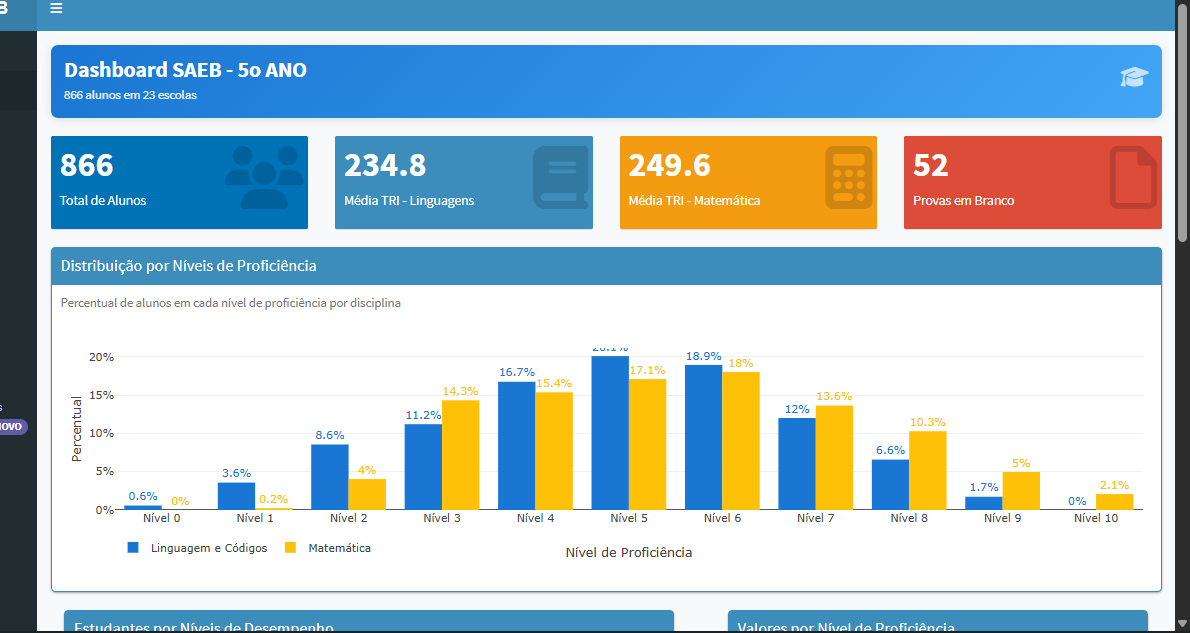
Task: Click the Nível 8 yellow bar at 10.3%
Action: tap(927, 470)
